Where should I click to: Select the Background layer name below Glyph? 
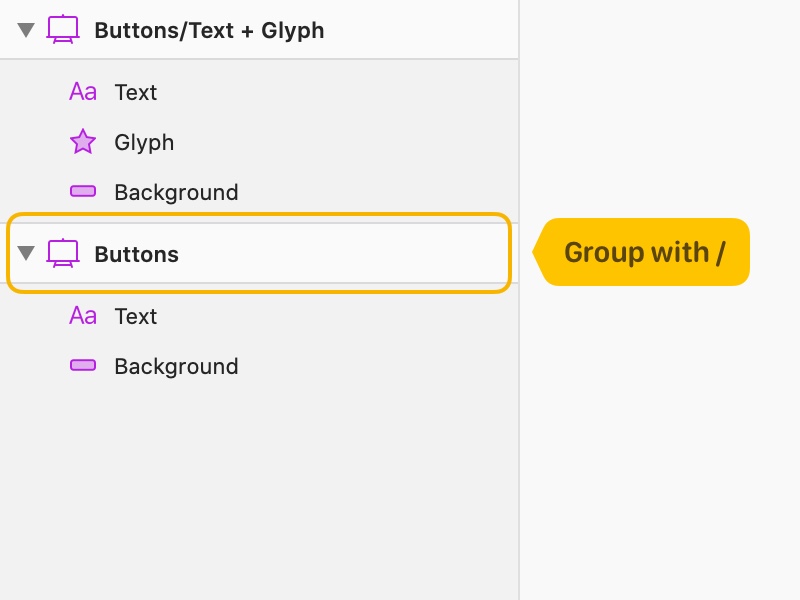176,193
